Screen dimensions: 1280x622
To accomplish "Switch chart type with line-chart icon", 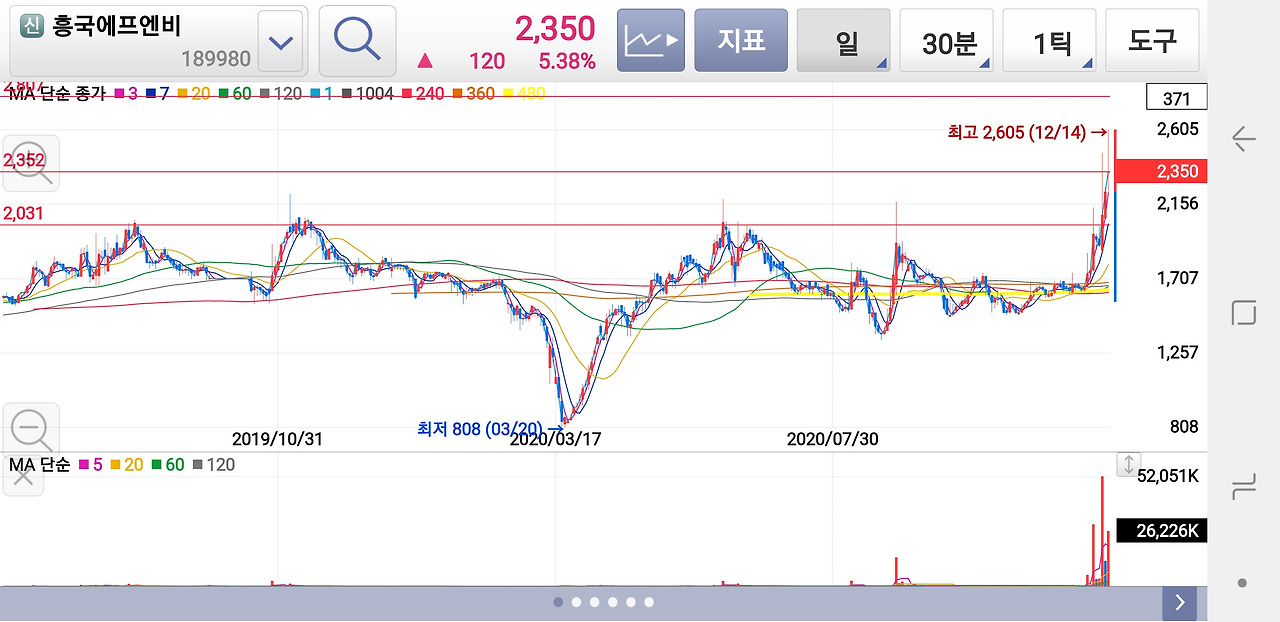I will tap(651, 41).
